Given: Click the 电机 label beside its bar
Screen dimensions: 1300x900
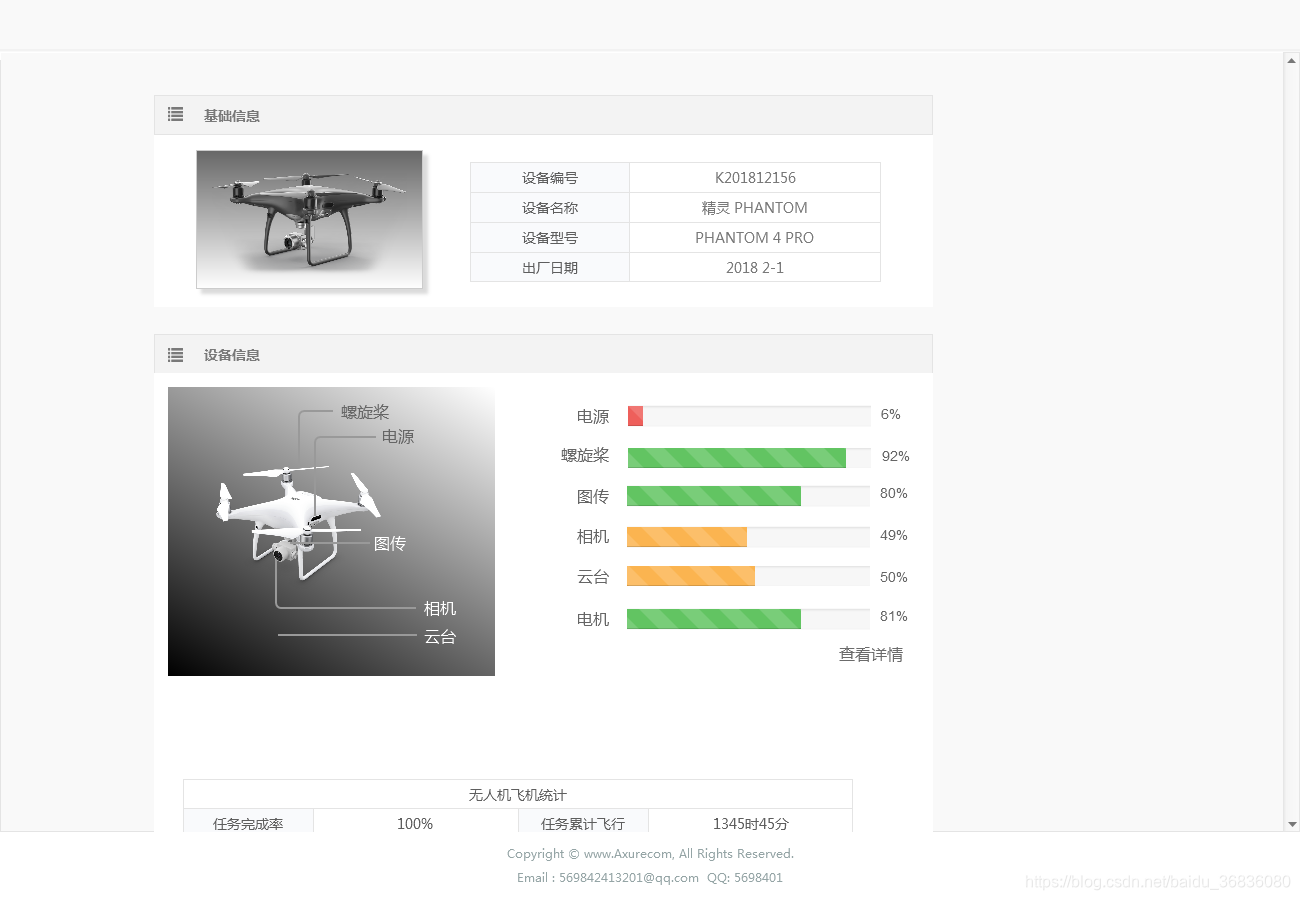Looking at the screenshot, I should coord(593,620).
